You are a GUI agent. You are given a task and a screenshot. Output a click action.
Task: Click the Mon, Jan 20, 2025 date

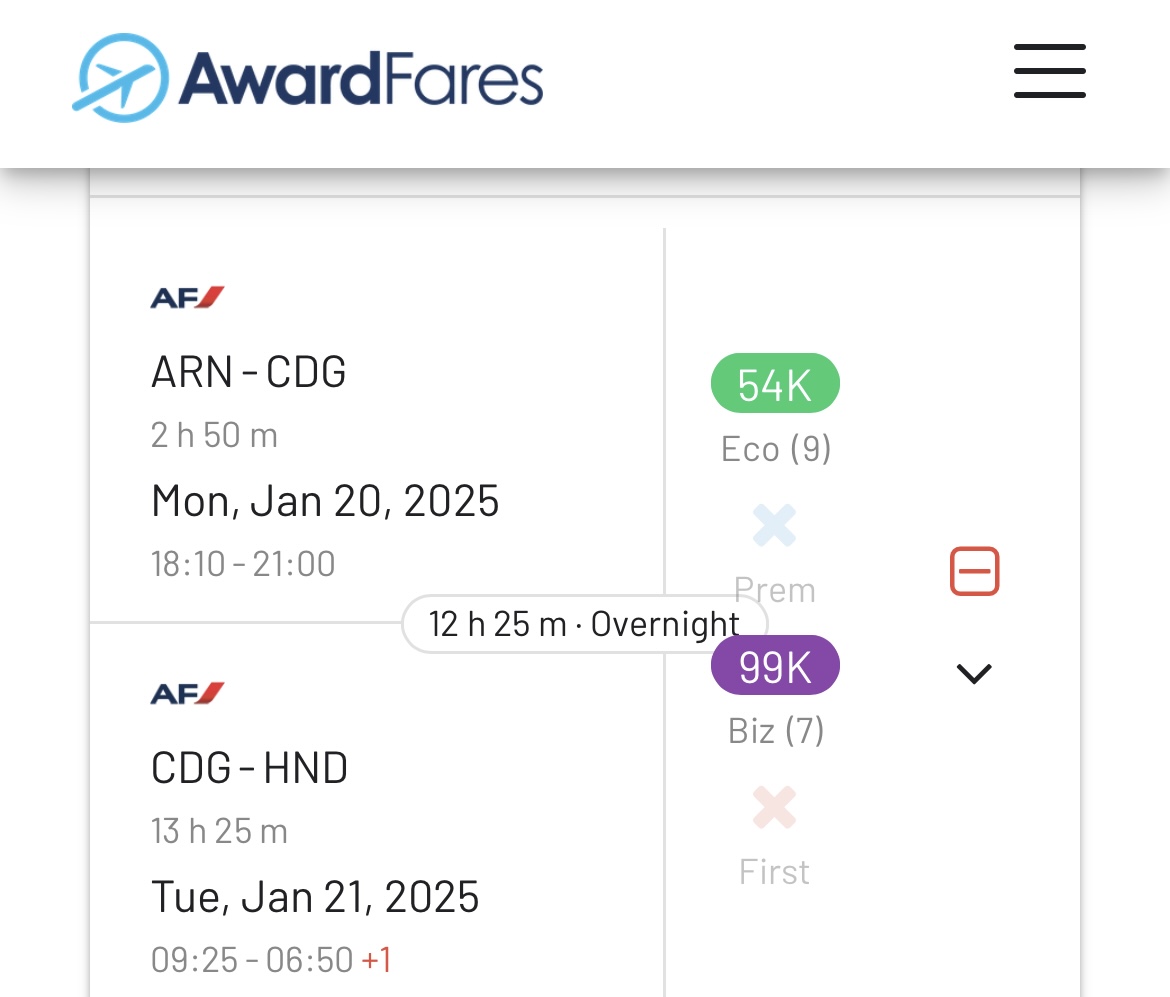pos(325,500)
